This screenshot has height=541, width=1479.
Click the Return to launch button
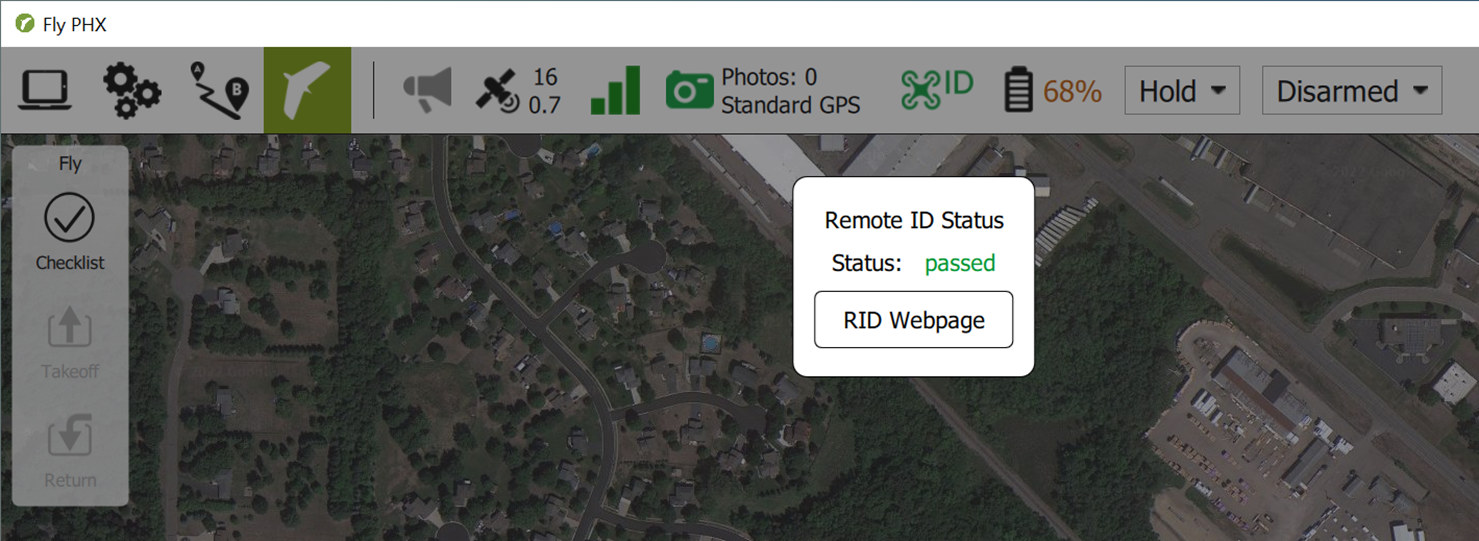(70, 452)
